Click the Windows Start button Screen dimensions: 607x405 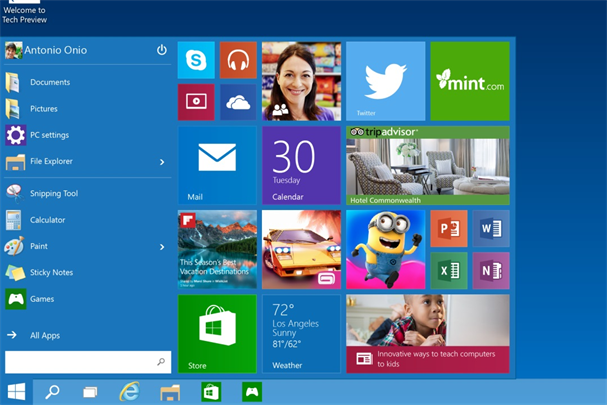[x=16, y=392]
